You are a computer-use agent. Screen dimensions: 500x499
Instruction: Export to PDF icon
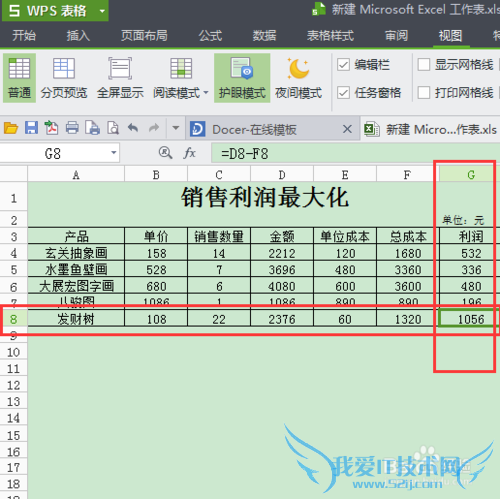coord(51,128)
